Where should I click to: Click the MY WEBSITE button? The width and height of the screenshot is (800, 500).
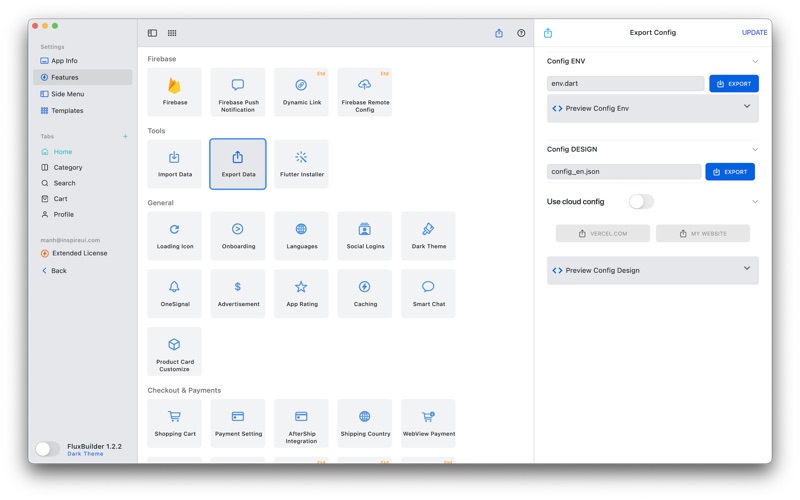click(703, 234)
